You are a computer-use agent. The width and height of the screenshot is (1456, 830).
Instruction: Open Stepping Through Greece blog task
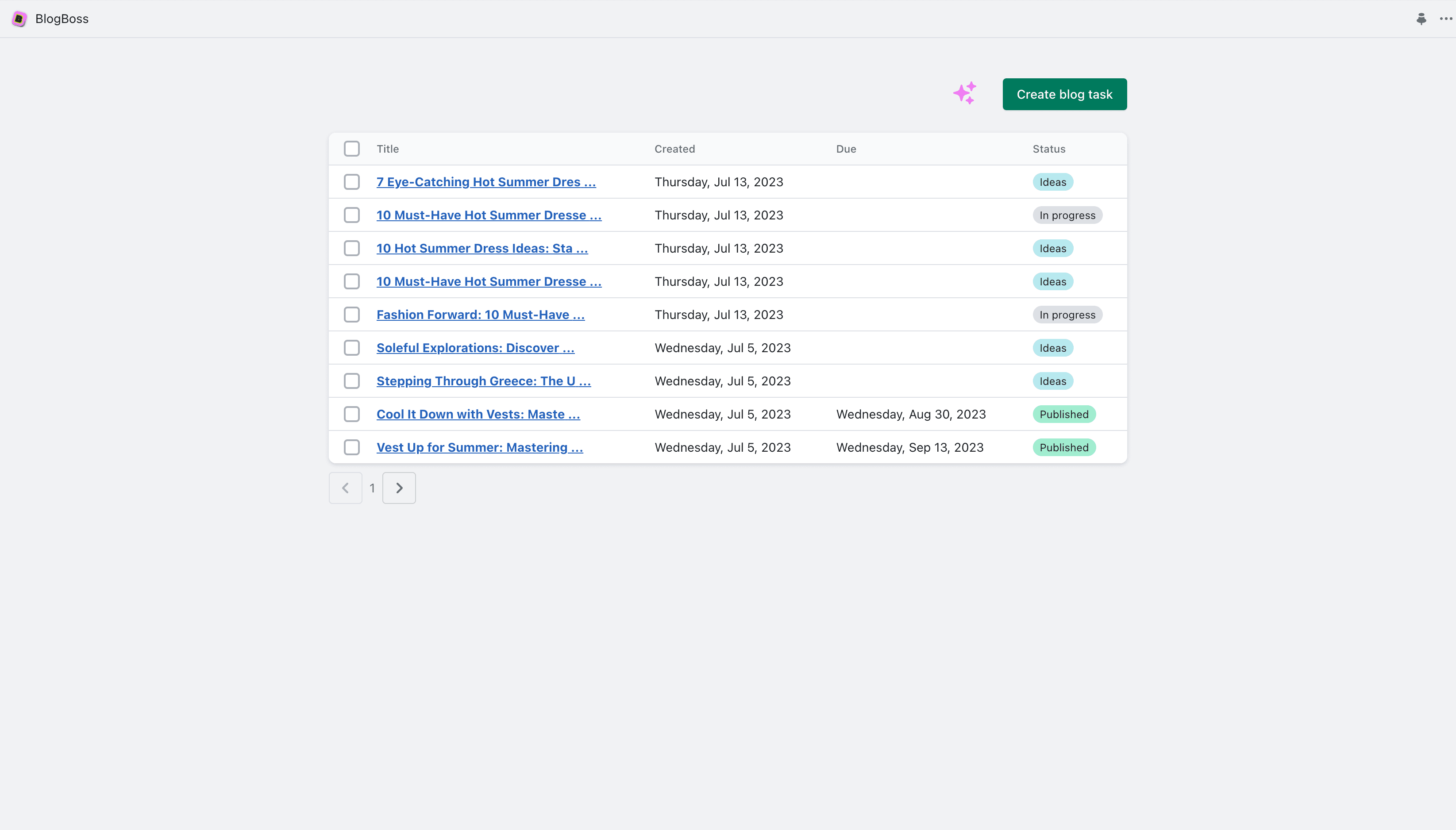(x=483, y=381)
